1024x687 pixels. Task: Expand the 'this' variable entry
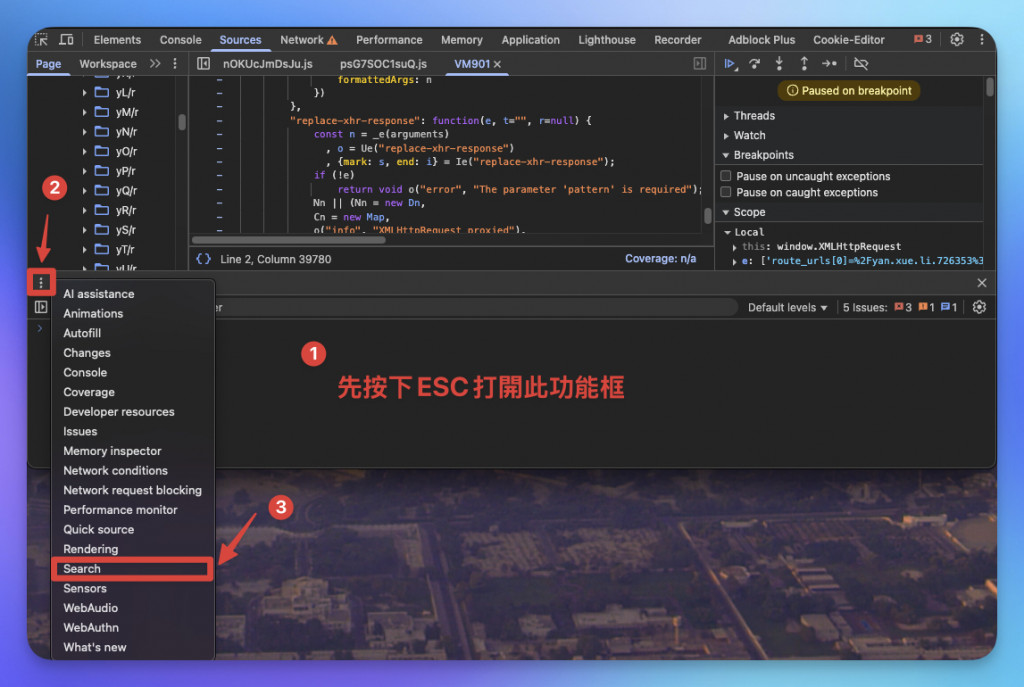(x=735, y=247)
